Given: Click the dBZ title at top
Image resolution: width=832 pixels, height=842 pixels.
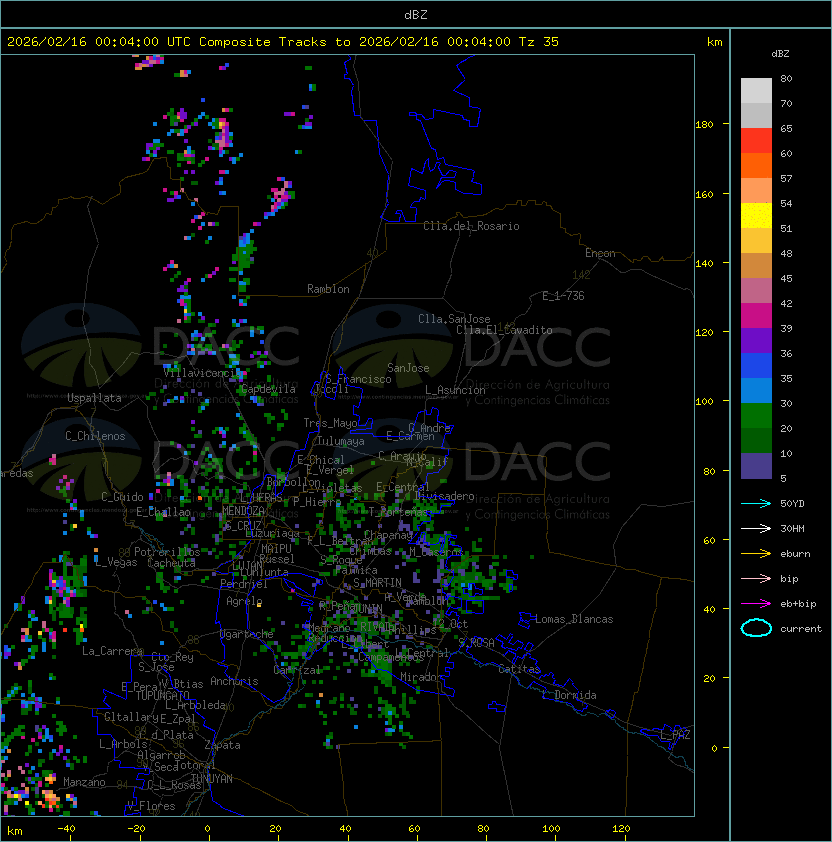Looking at the screenshot, I should (x=416, y=14).
